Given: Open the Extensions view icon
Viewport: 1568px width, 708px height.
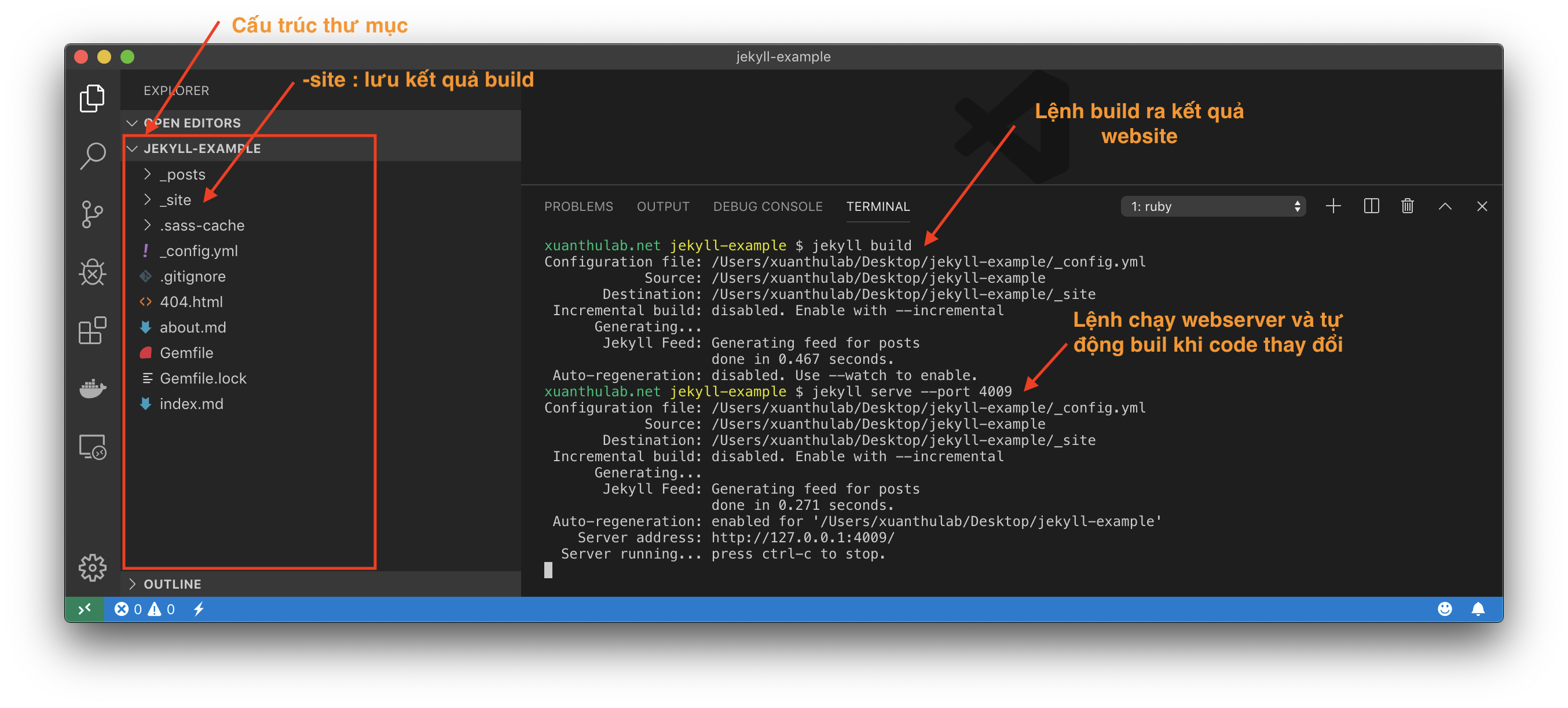Looking at the screenshot, I should (92, 330).
